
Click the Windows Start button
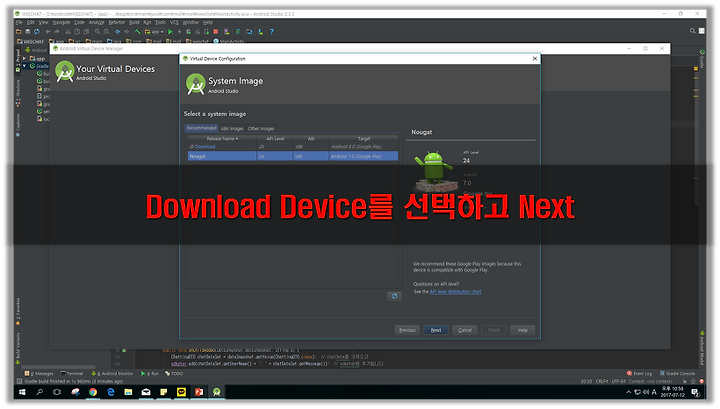coord(22,392)
